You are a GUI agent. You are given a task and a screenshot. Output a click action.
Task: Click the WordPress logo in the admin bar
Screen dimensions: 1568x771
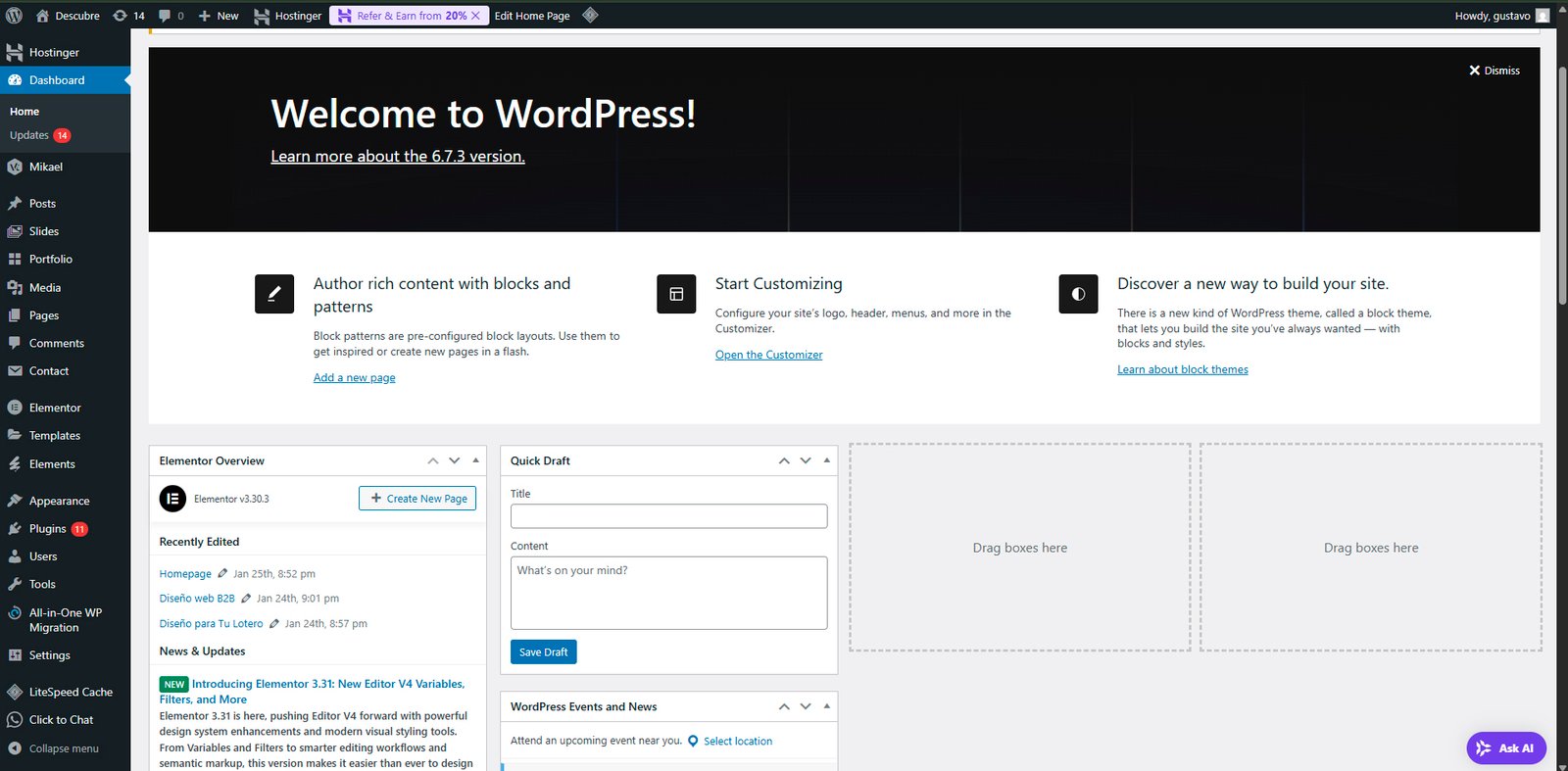pos(14,16)
